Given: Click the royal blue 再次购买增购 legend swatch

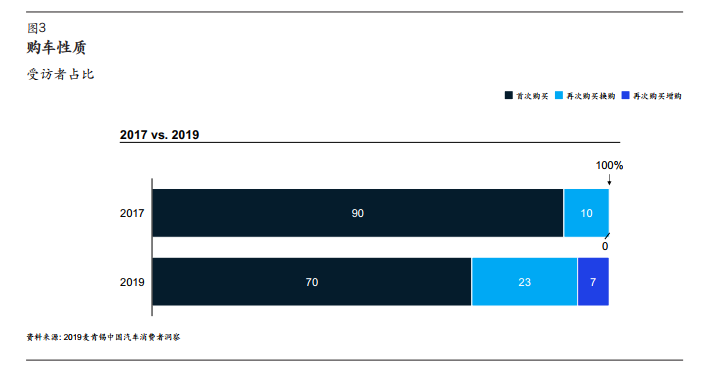Looking at the screenshot, I should pyautogui.click(x=626, y=95).
